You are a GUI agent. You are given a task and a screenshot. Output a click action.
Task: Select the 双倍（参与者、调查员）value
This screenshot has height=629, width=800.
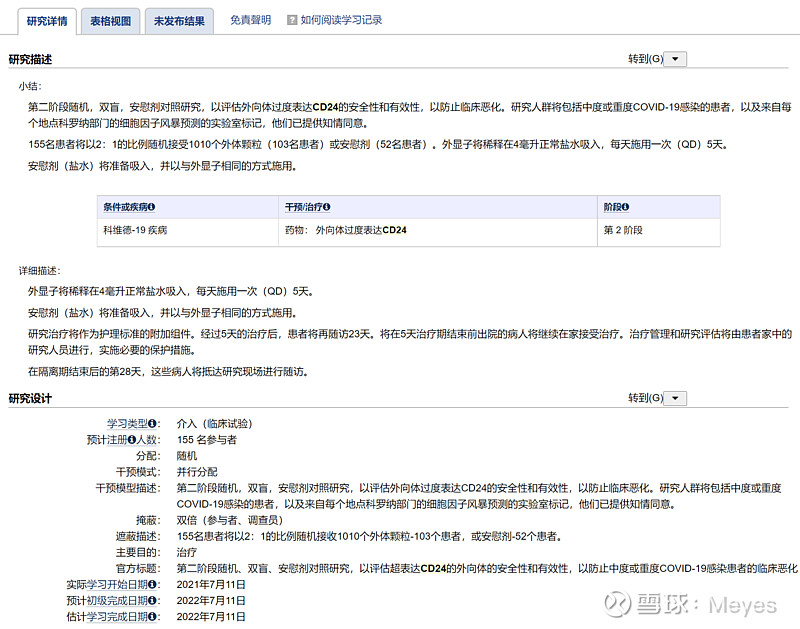(230, 520)
